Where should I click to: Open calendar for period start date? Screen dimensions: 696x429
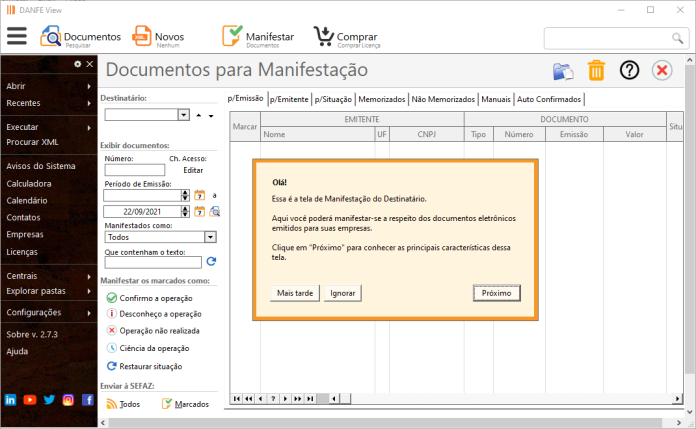(200, 195)
